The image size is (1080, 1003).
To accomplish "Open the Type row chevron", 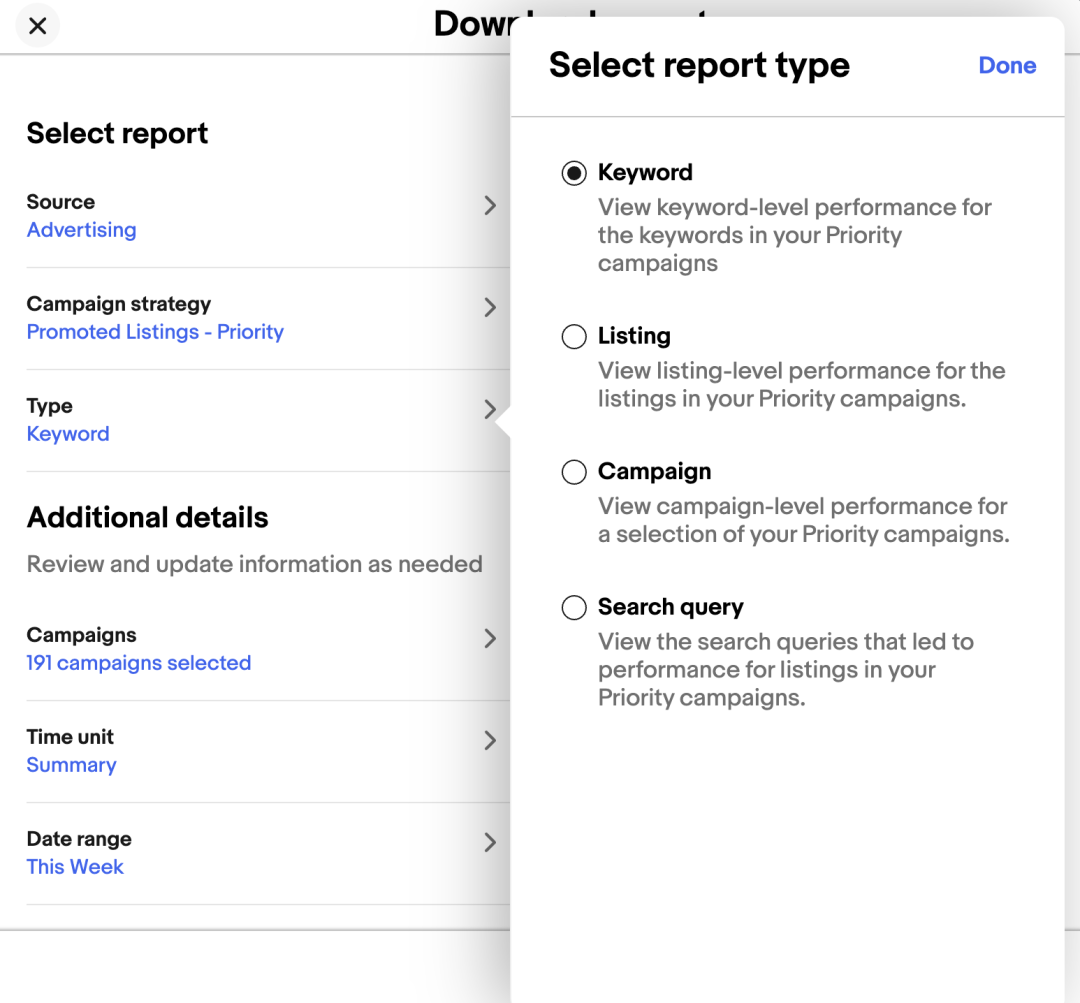I will pyautogui.click(x=490, y=409).
